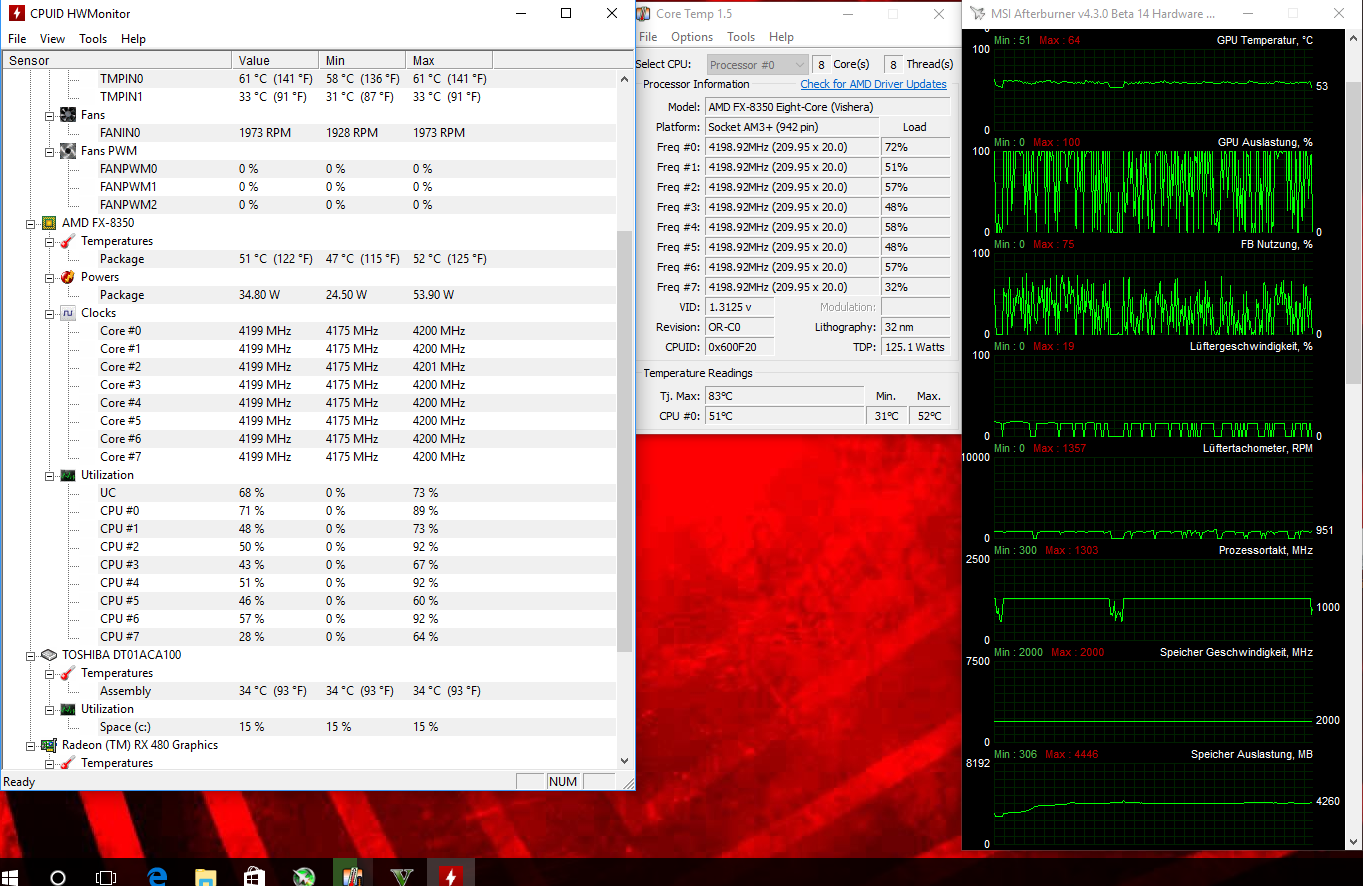This screenshot has width=1363, height=886.
Task: Click thermometer icon under TOSHIBA DT01ACA100
Action: click(68, 673)
